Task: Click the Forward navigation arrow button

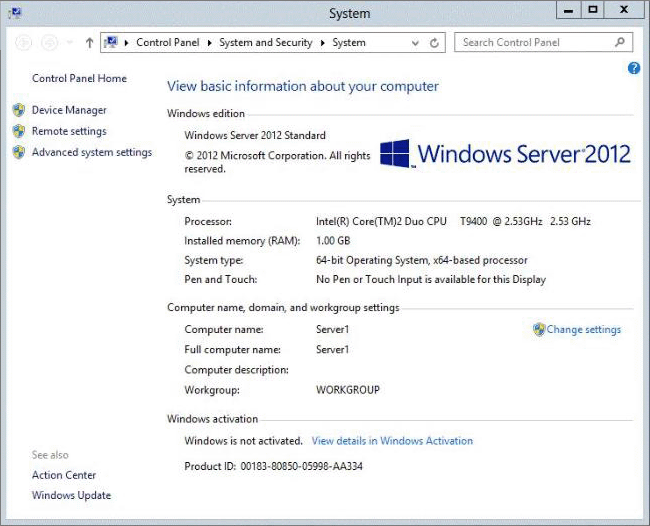Action: point(48,43)
